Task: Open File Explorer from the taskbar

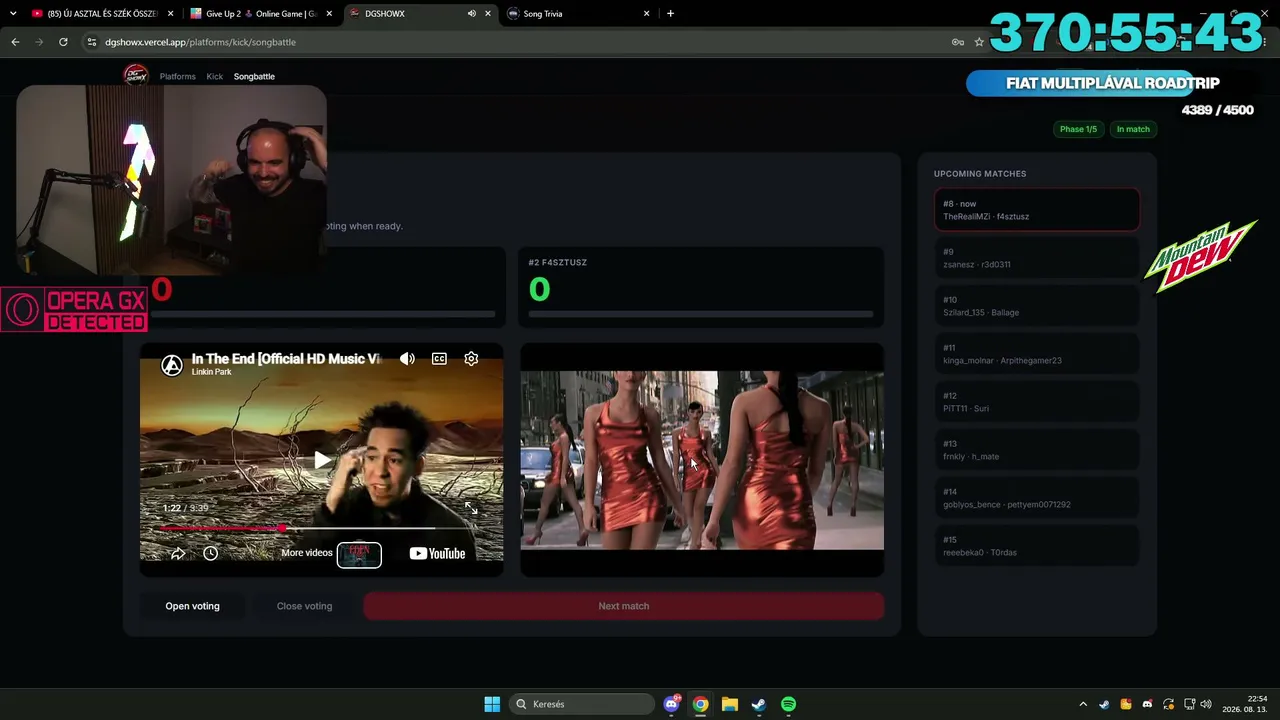Action: [x=730, y=704]
